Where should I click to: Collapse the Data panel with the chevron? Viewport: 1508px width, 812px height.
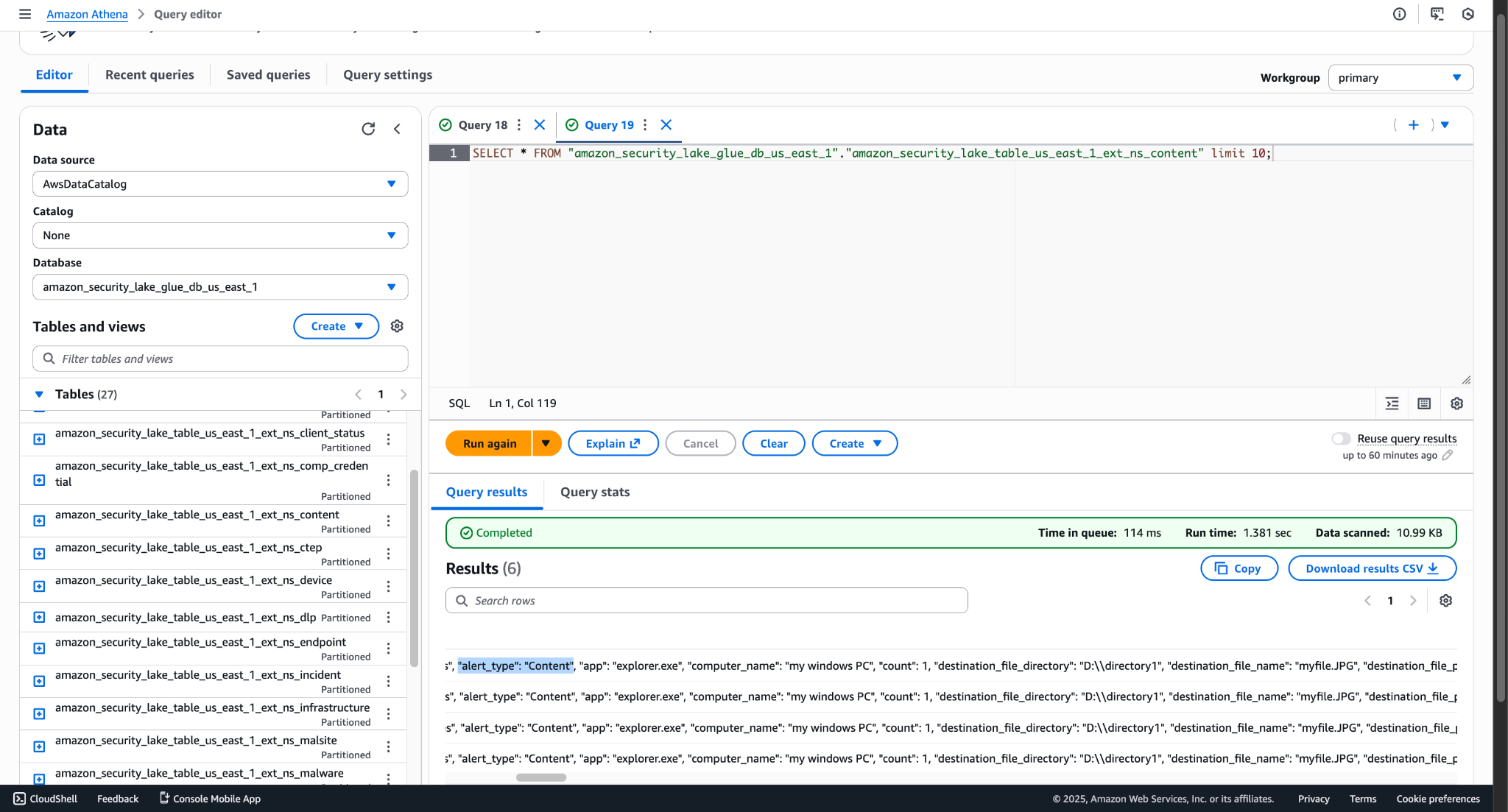tap(397, 129)
